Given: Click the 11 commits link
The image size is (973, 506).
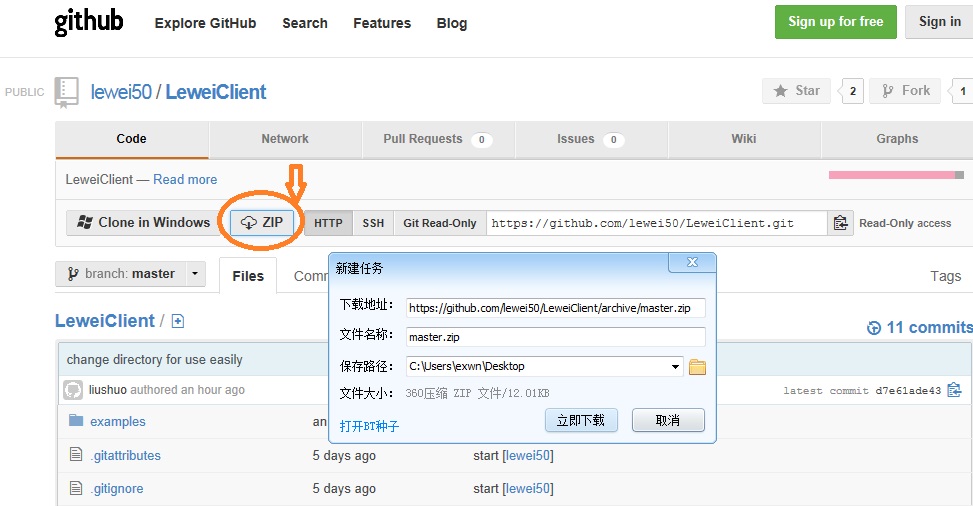Looking at the screenshot, I should point(929,327).
